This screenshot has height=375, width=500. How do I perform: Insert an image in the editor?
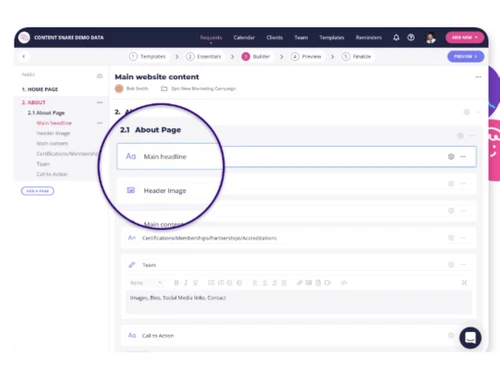[309, 283]
